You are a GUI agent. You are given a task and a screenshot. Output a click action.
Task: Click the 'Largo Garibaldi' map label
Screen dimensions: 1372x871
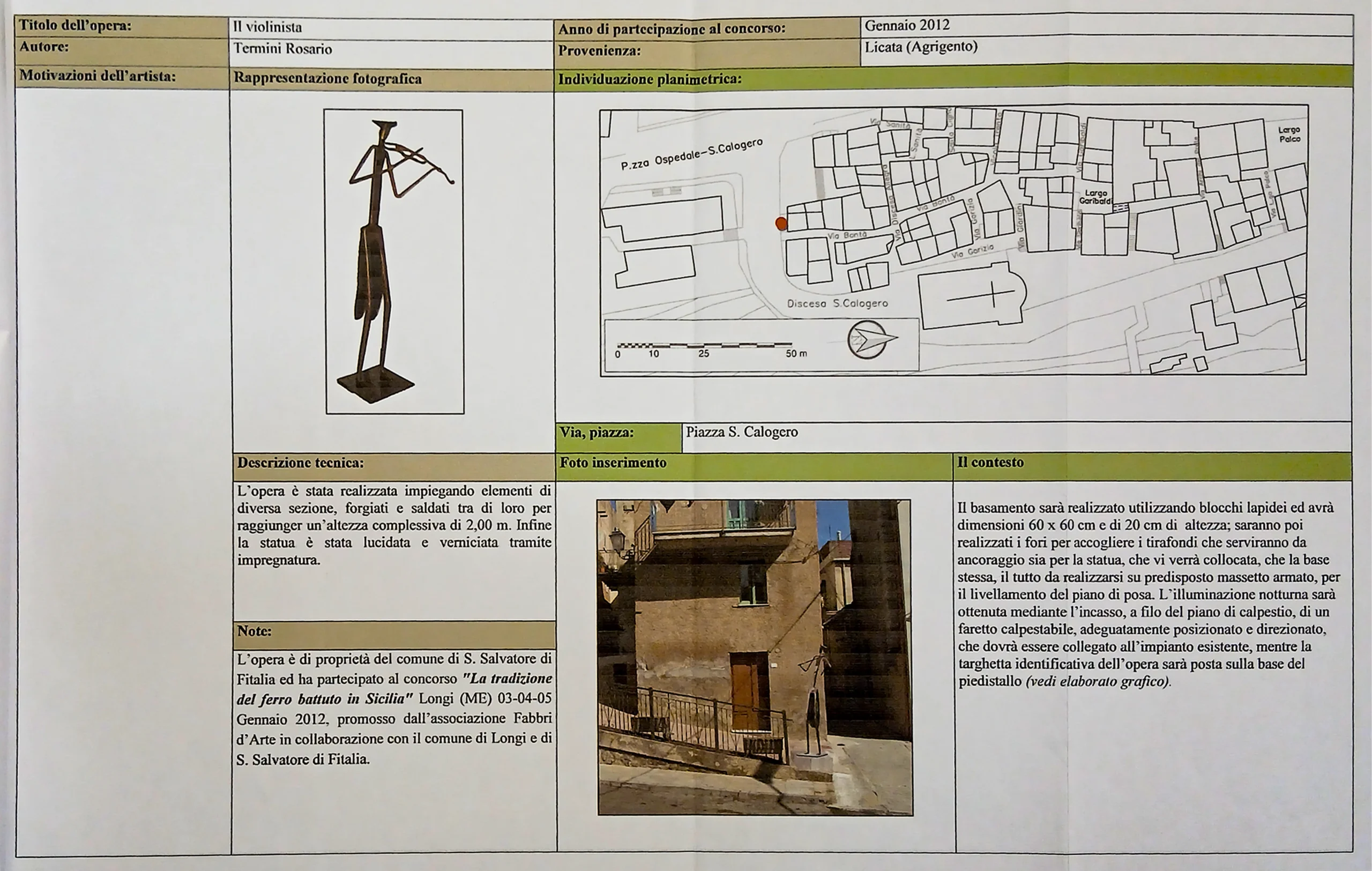(x=1095, y=197)
